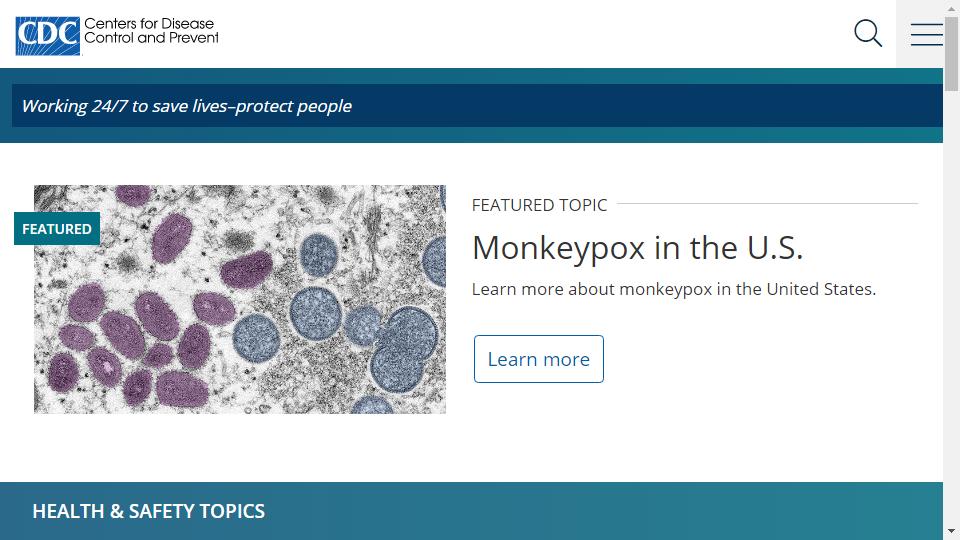Select the Health & Safety Topics heading
Viewport: 960px width, 540px height.
tap(149, 511)
